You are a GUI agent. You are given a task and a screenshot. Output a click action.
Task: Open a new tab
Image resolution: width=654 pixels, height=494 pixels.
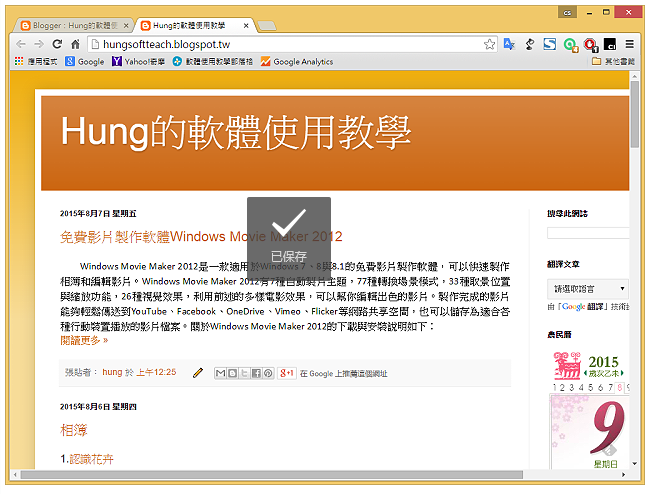click(x=267, y=26)
